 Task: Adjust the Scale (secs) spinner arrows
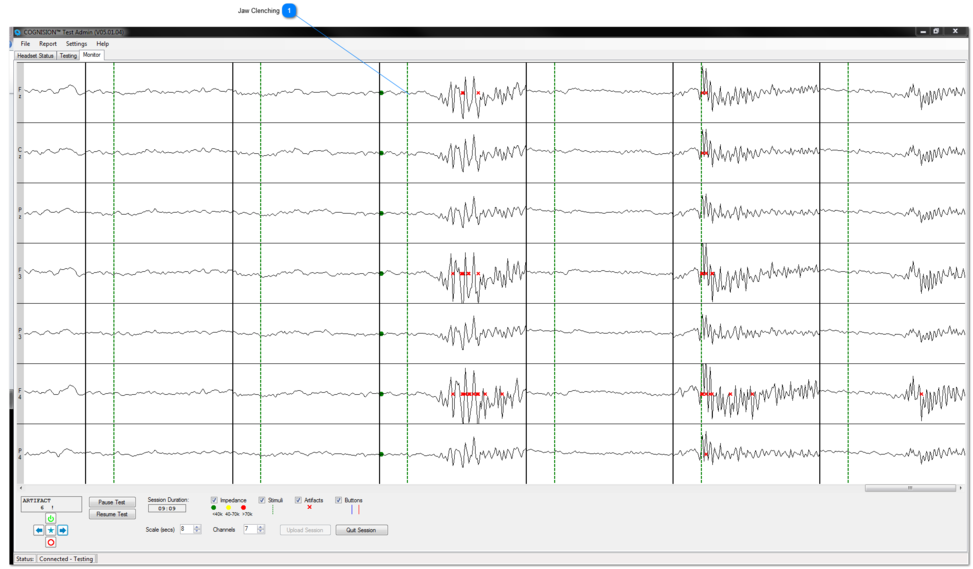[x=197, y=529]
